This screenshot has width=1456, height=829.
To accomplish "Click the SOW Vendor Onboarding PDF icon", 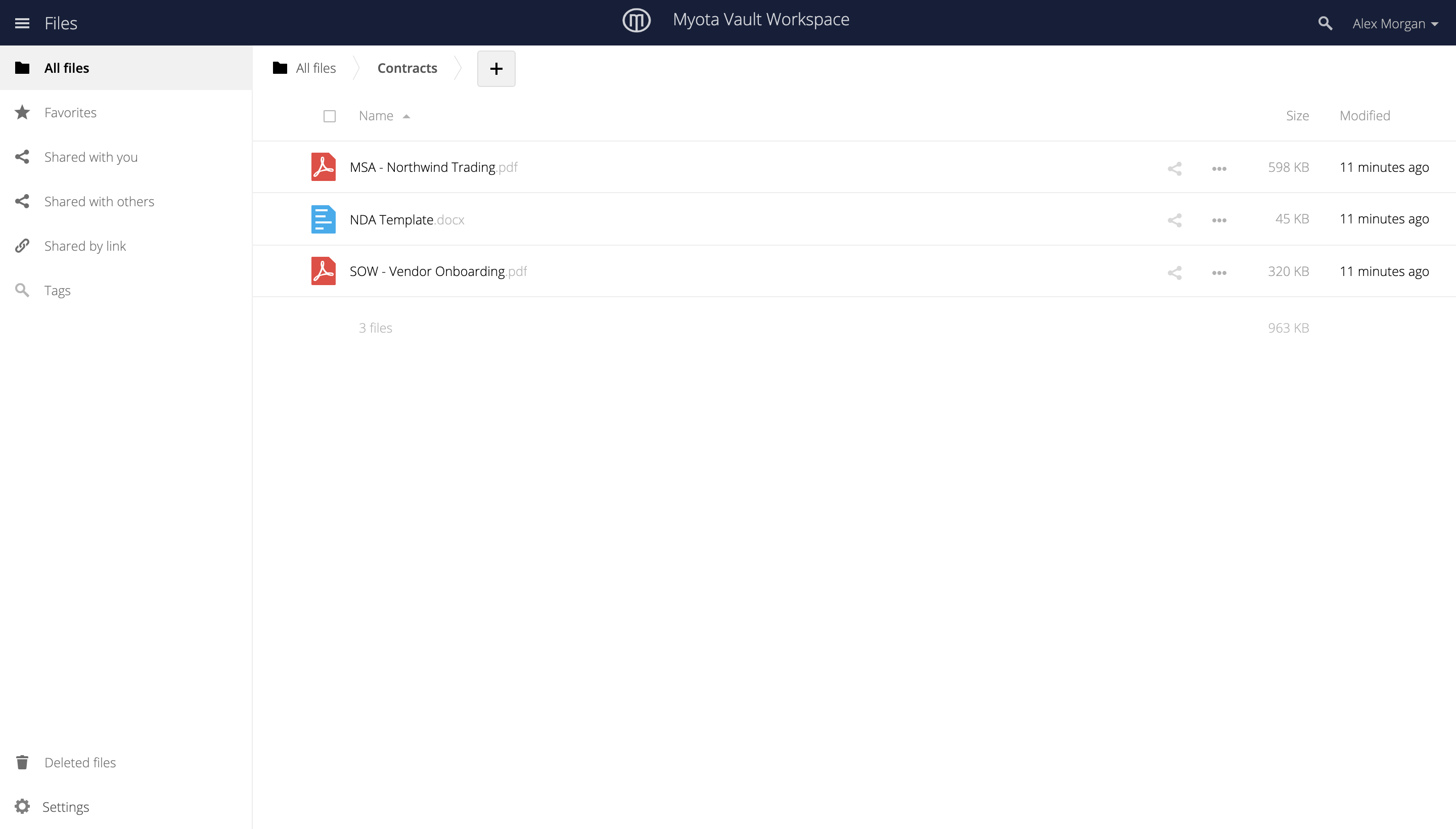I will [324, 271].
